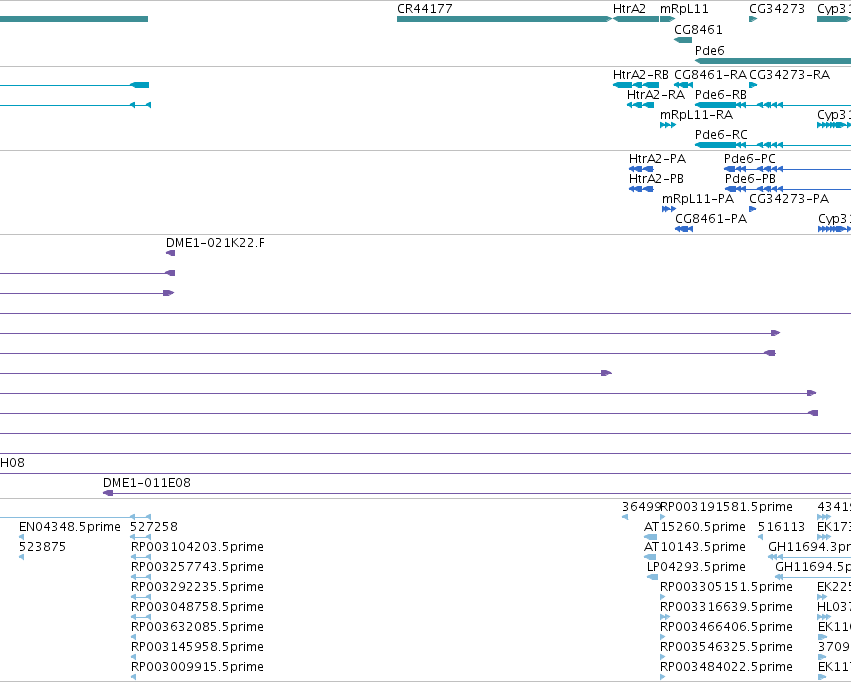
Task: Select the HtrA2 gene label
Action: pyautogui.click(x=629, y=9)
